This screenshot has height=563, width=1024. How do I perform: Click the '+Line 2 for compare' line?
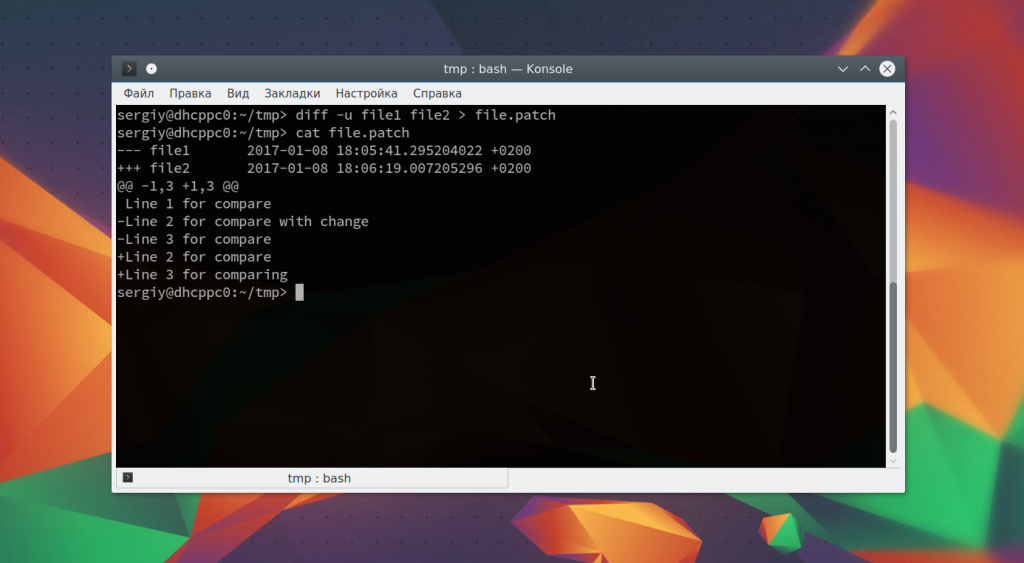pos(194,257)
